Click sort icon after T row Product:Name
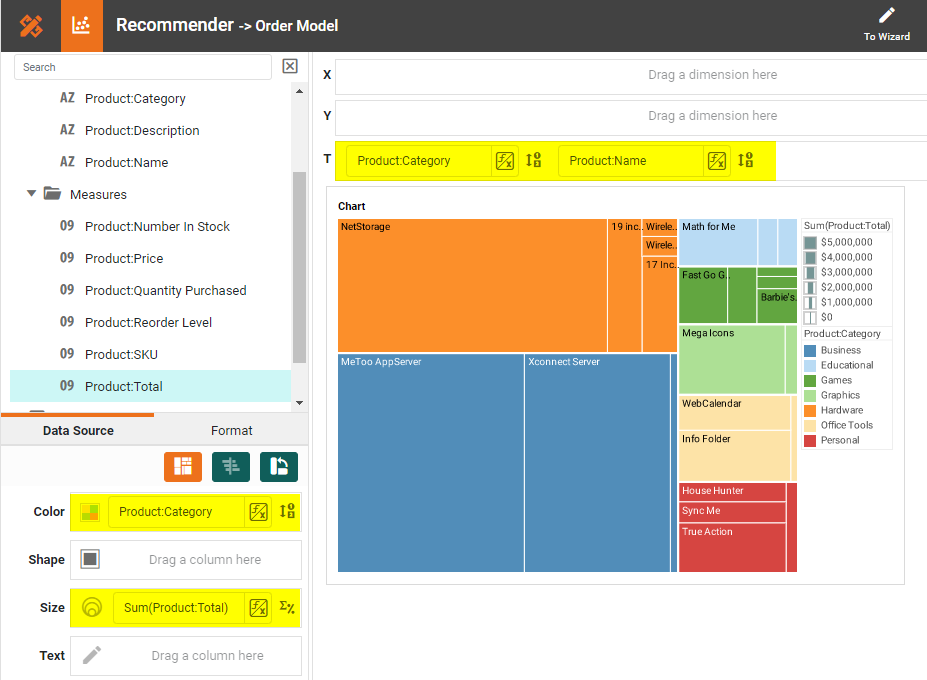Screen dimensions: 927x680 (x=746, y=160)
